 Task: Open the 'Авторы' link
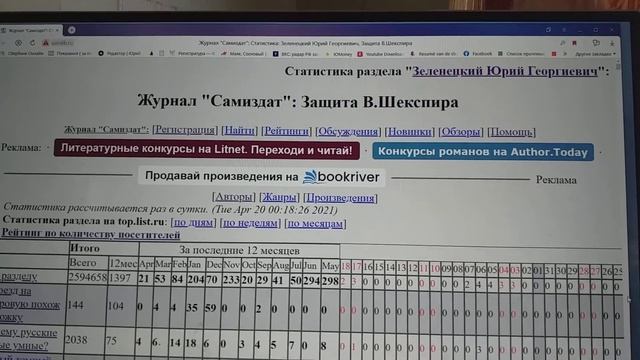tap(233, 197)
